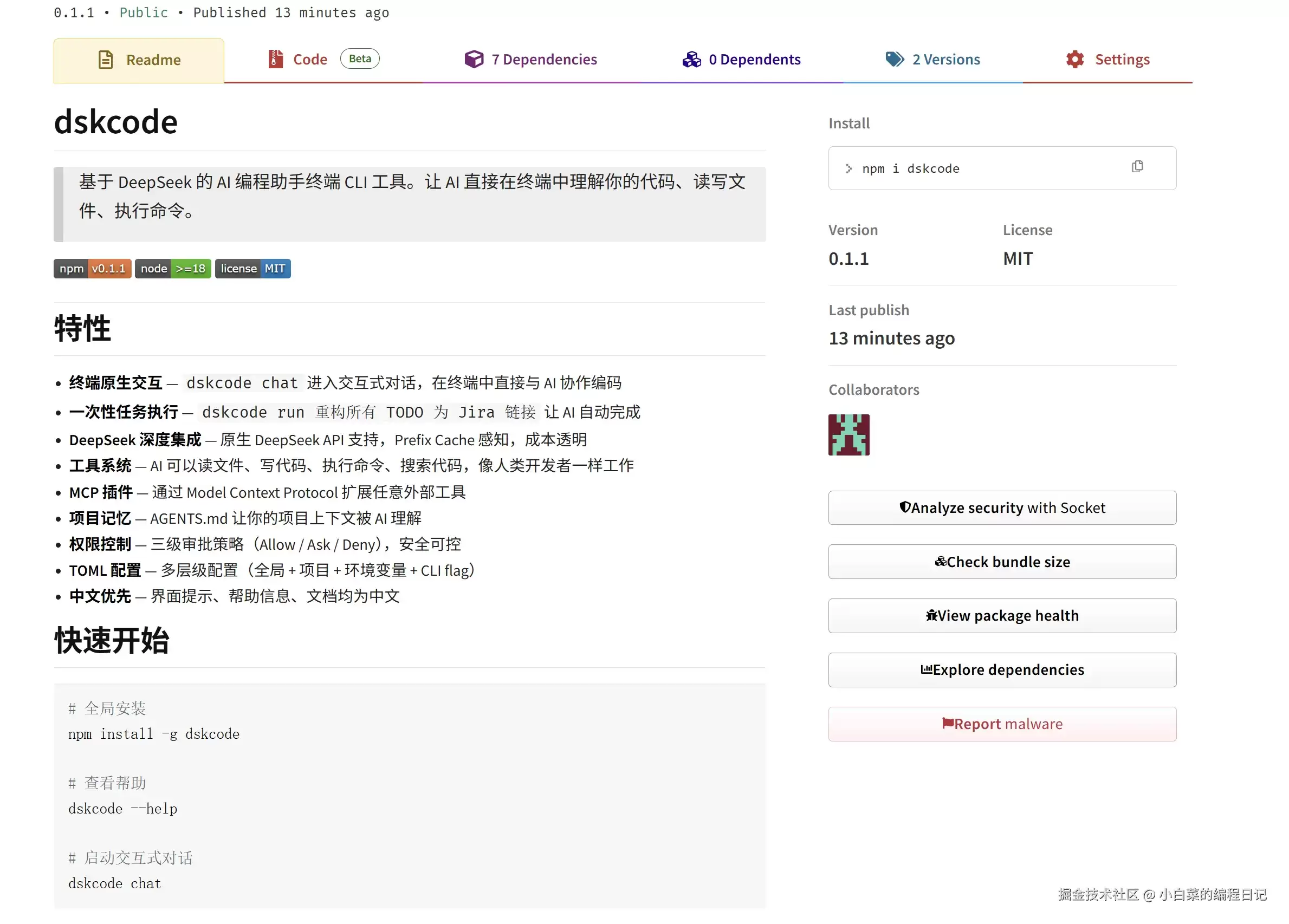Click the MCP 插件 feature item
The width and height of the screenshot is (1289, 924).
coord(267,492)
